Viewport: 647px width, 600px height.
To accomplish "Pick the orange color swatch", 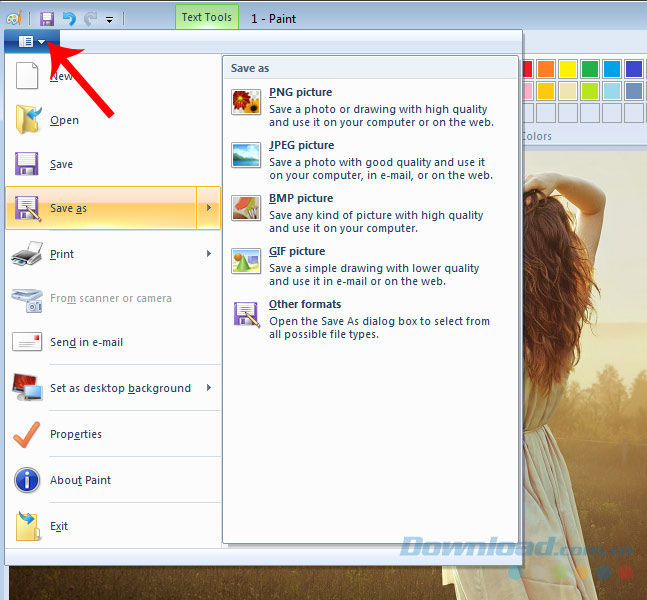I will coord(546,69).
